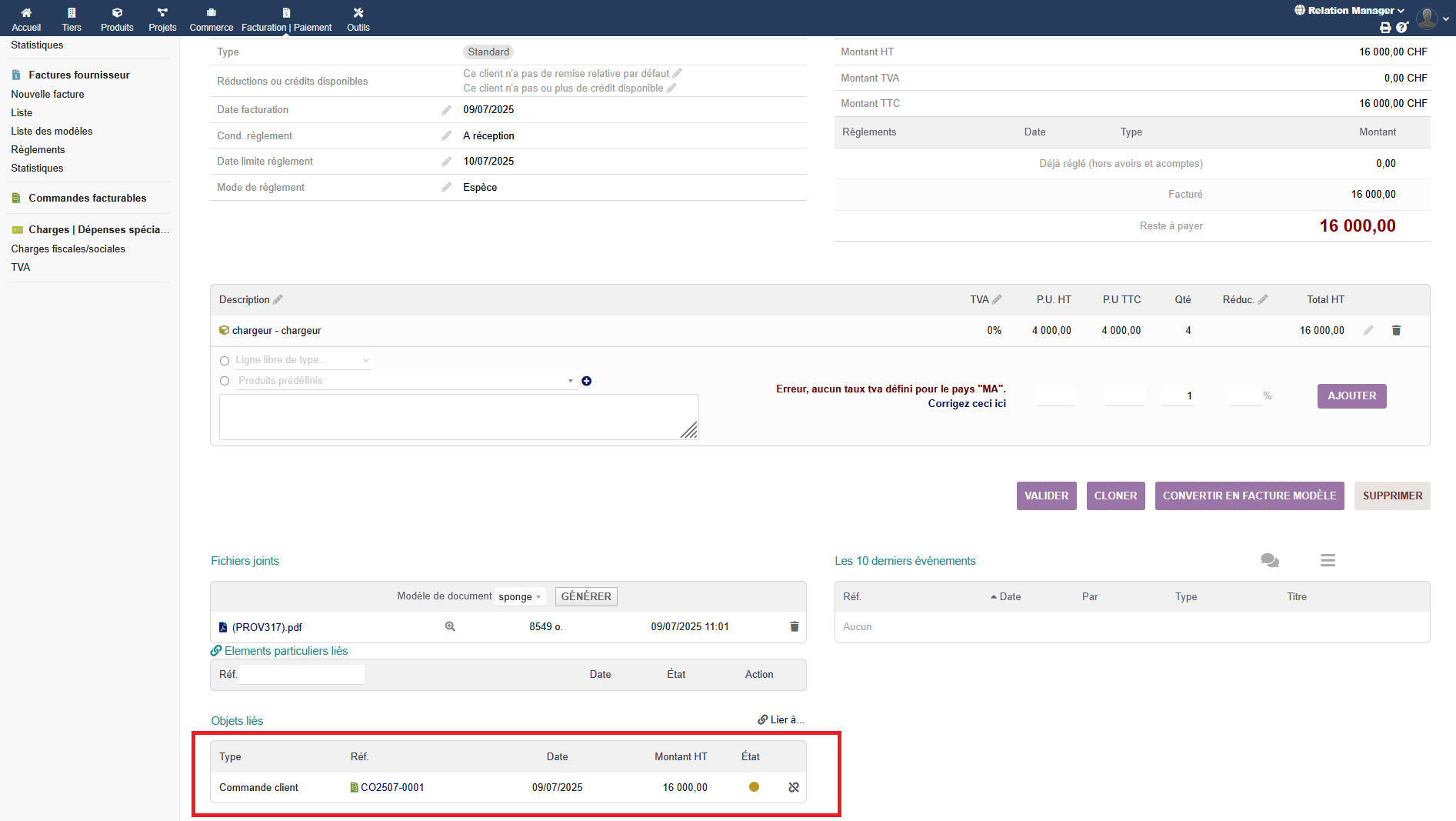Click the yellow status dot of CO2507-0001
This screenshot has width=1456, height=821.
coord(754,787)
